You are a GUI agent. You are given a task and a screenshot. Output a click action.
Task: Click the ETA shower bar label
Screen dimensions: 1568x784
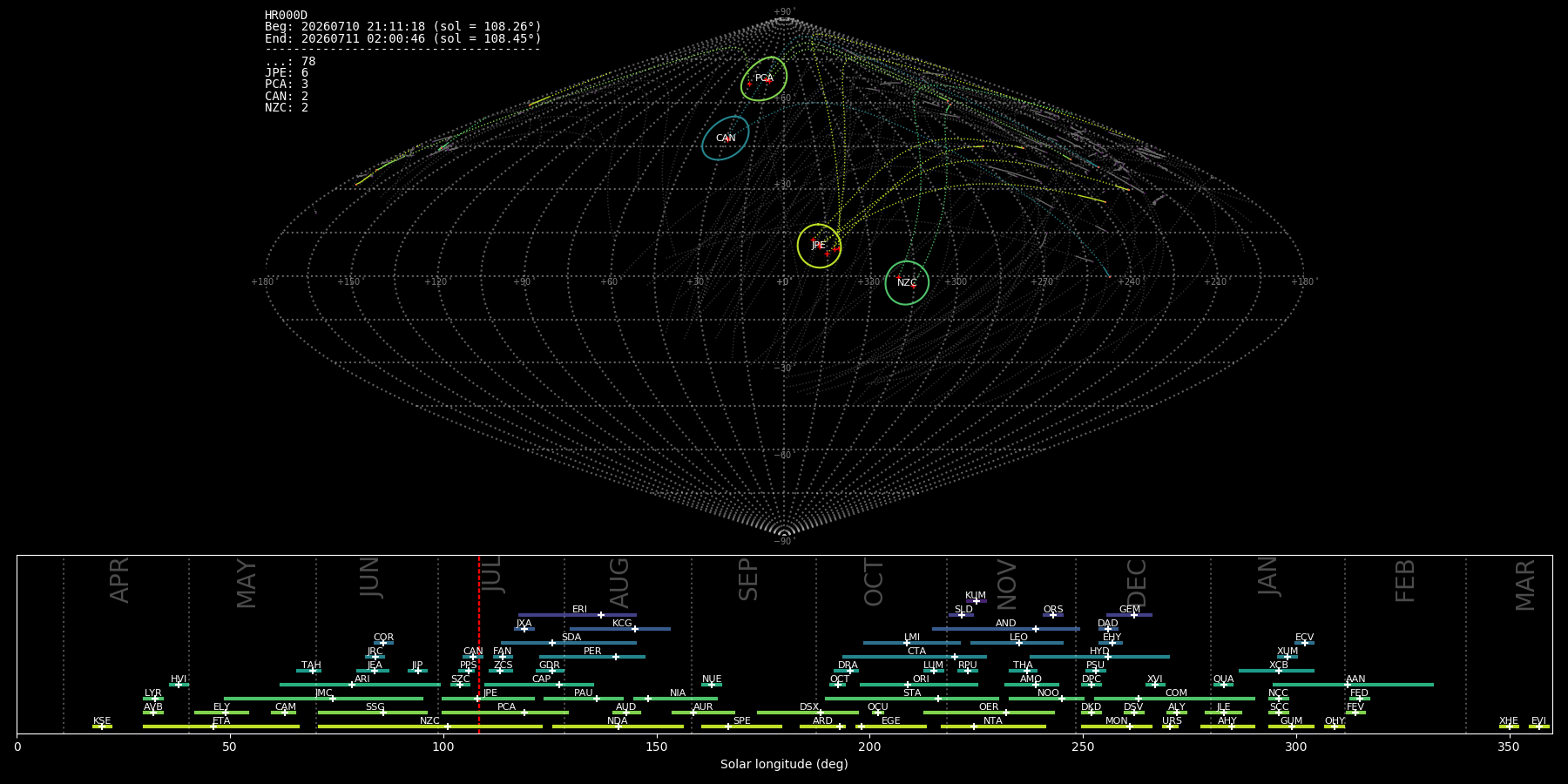point(221,721)
